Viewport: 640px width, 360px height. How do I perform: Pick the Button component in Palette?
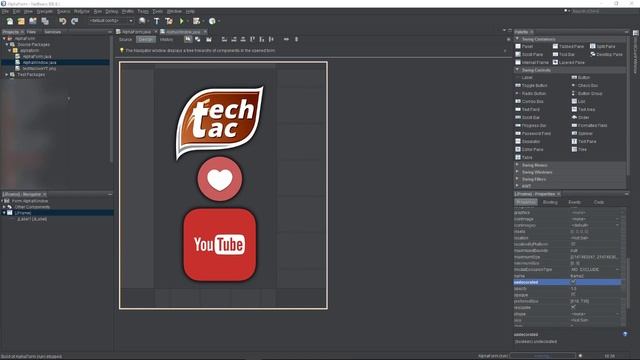pos(581,78)
